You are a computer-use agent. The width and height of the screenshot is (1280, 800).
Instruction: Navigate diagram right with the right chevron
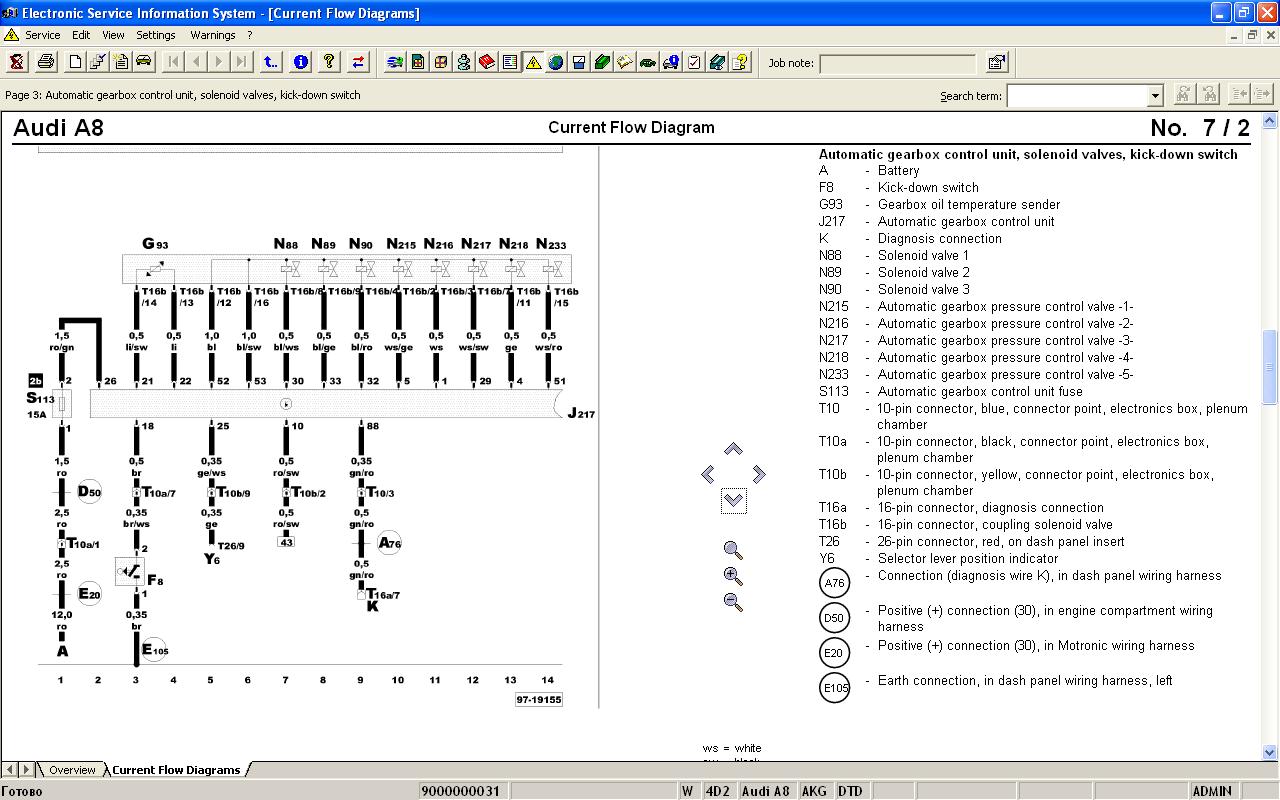(759, 474)
